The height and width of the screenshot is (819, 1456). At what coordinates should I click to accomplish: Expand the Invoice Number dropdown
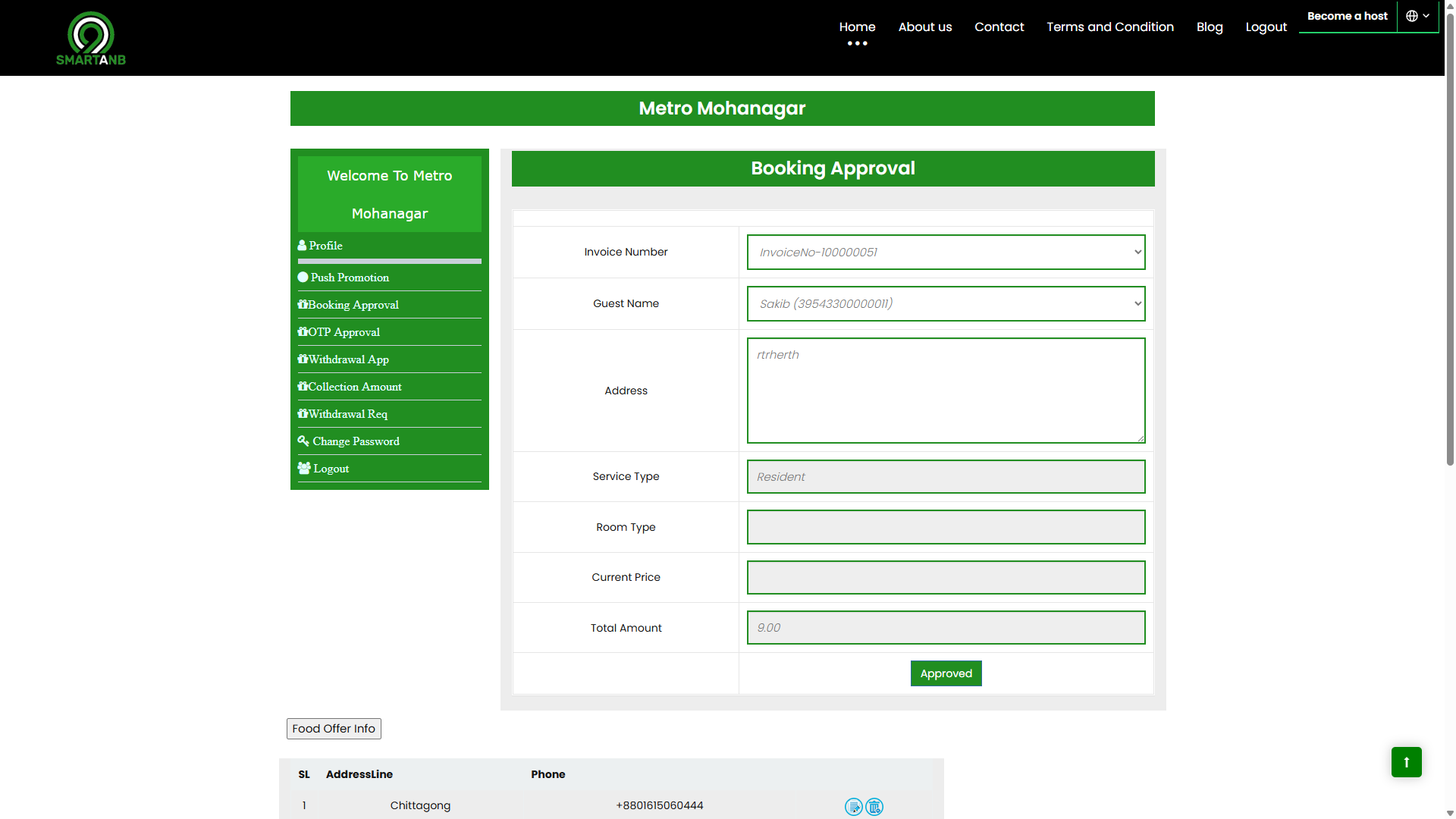pos(945,253)
